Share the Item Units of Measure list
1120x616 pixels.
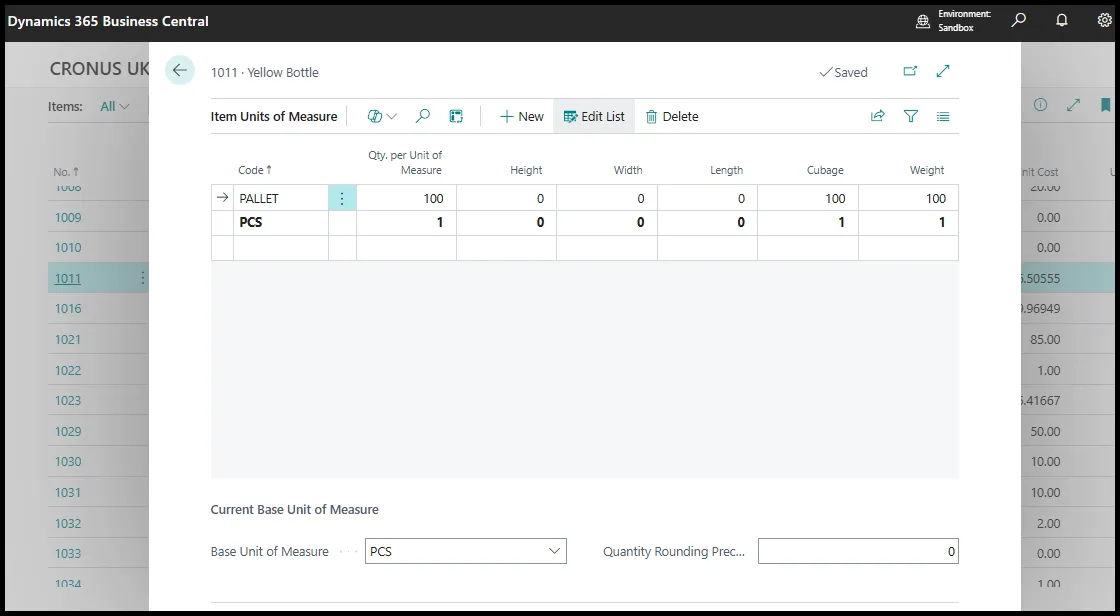878,116
